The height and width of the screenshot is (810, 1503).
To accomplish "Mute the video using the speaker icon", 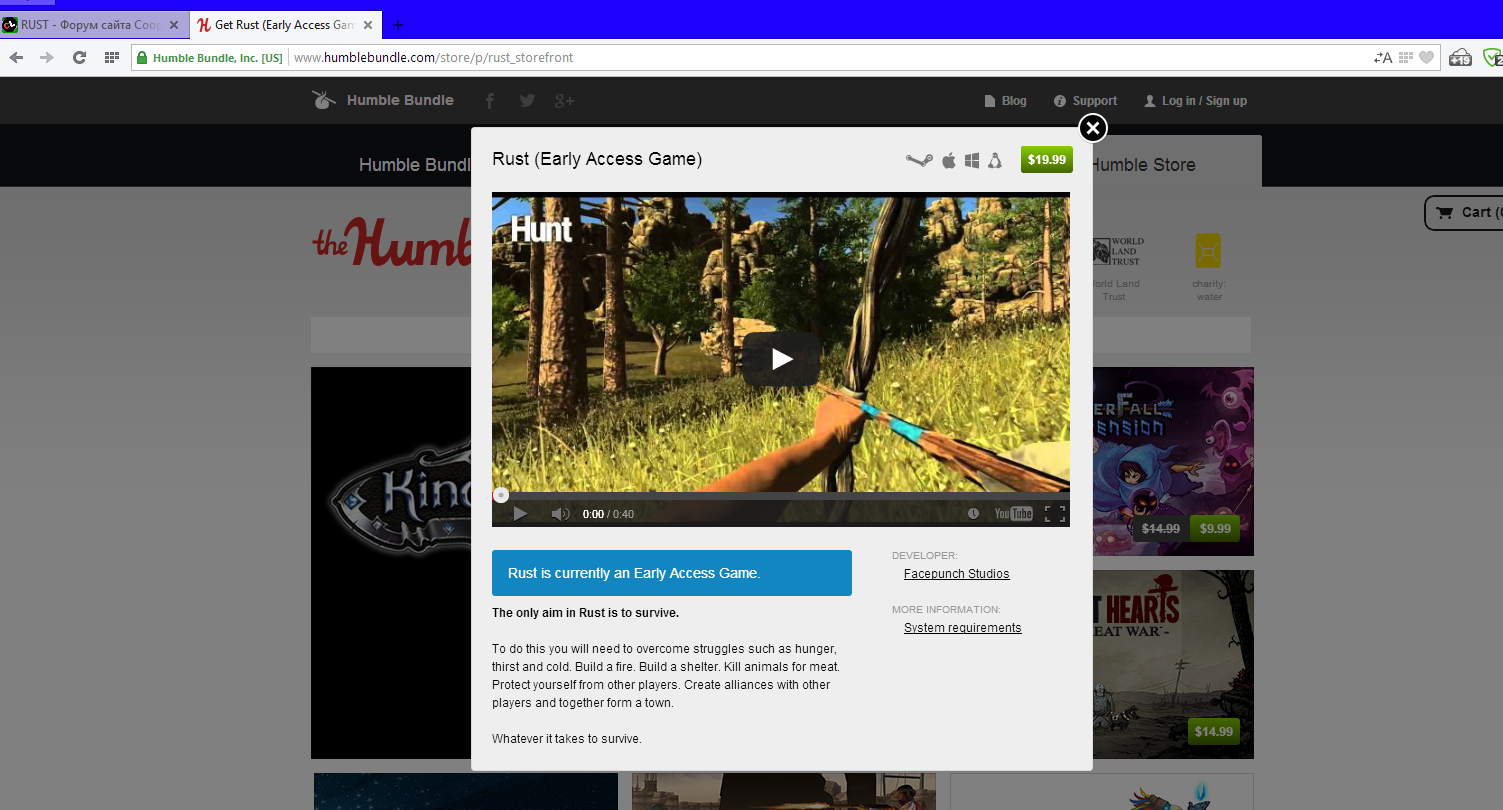I will click(560, 514).
